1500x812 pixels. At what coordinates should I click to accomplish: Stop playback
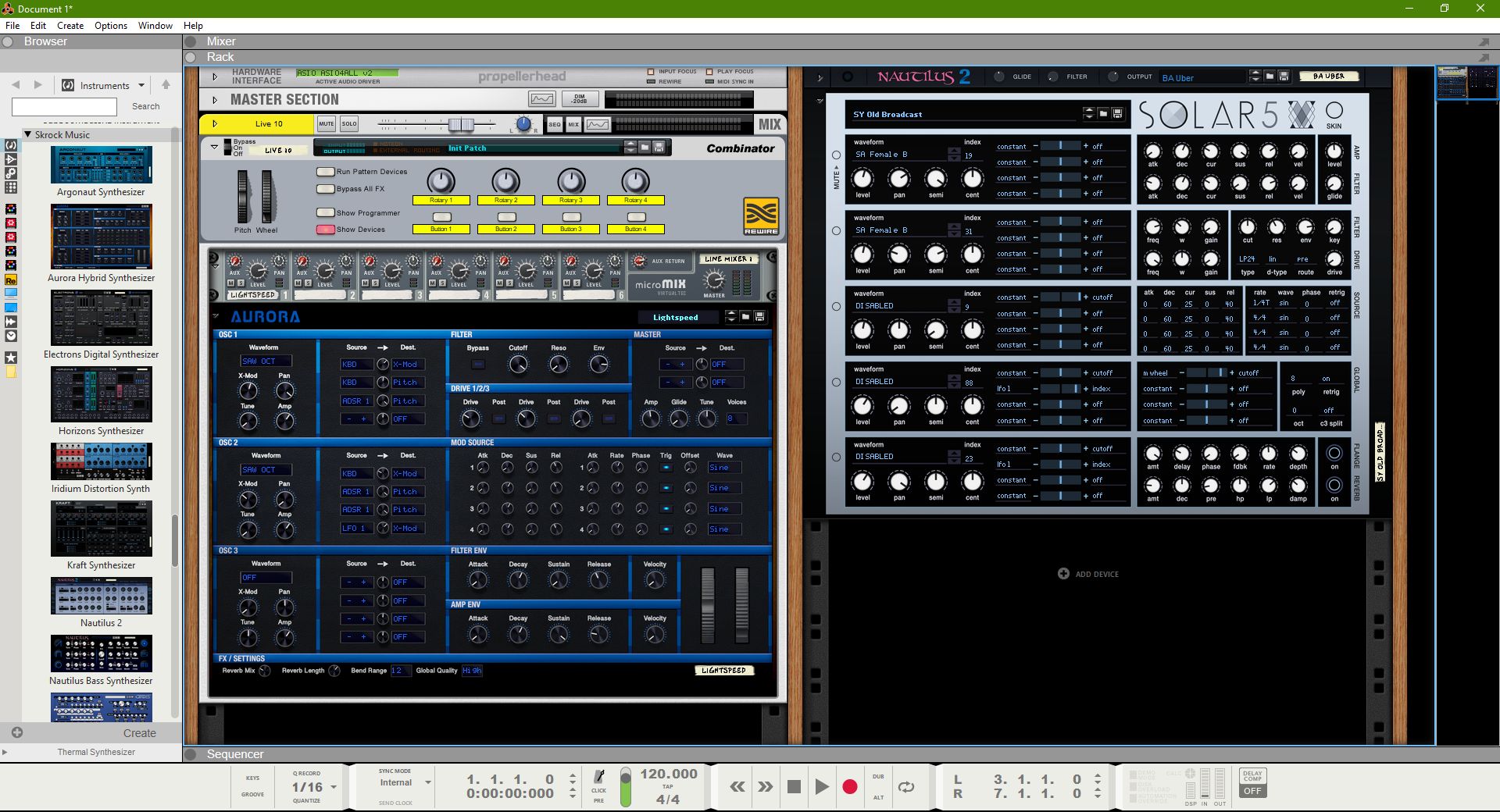click(x=794, y=787)
